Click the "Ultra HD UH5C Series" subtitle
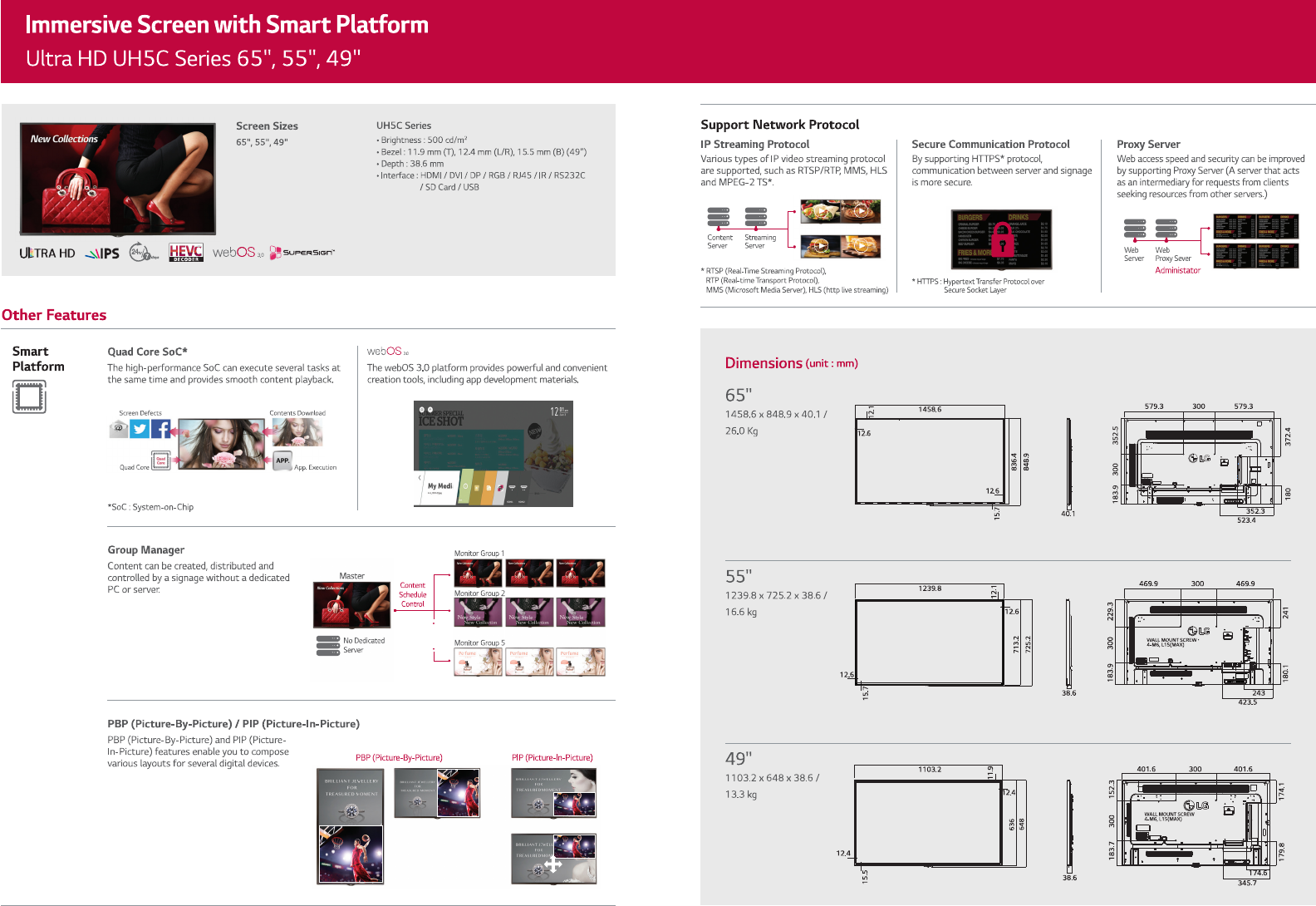This screenshot has width=1316, height=906. click(194, 59)
